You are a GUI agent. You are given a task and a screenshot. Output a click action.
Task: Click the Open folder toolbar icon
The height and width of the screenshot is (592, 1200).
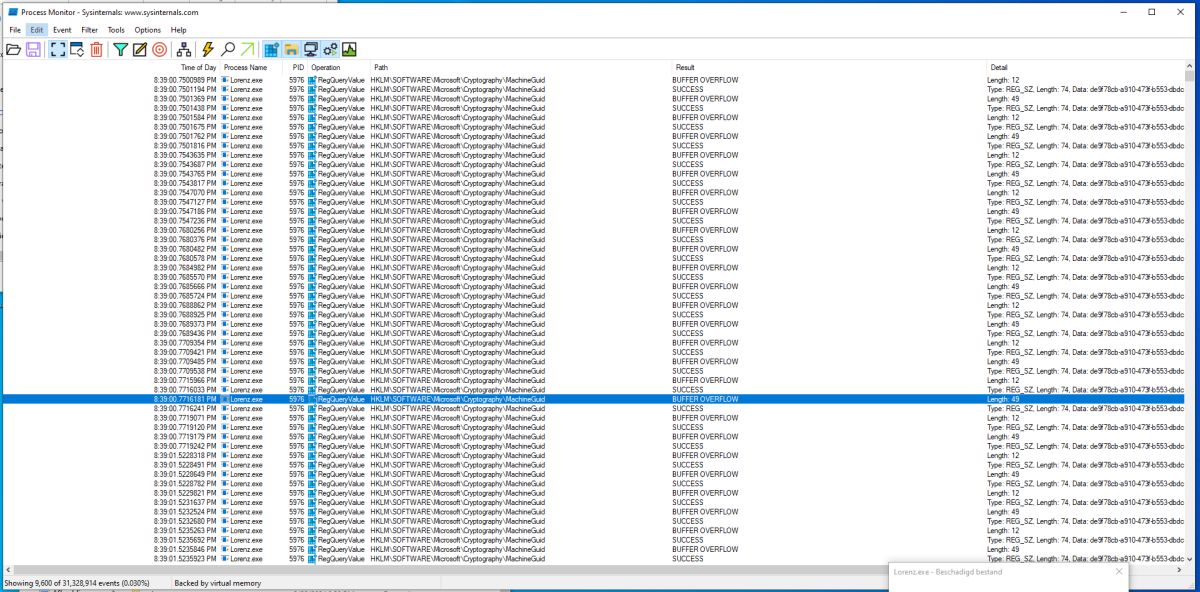coord(14,49)
